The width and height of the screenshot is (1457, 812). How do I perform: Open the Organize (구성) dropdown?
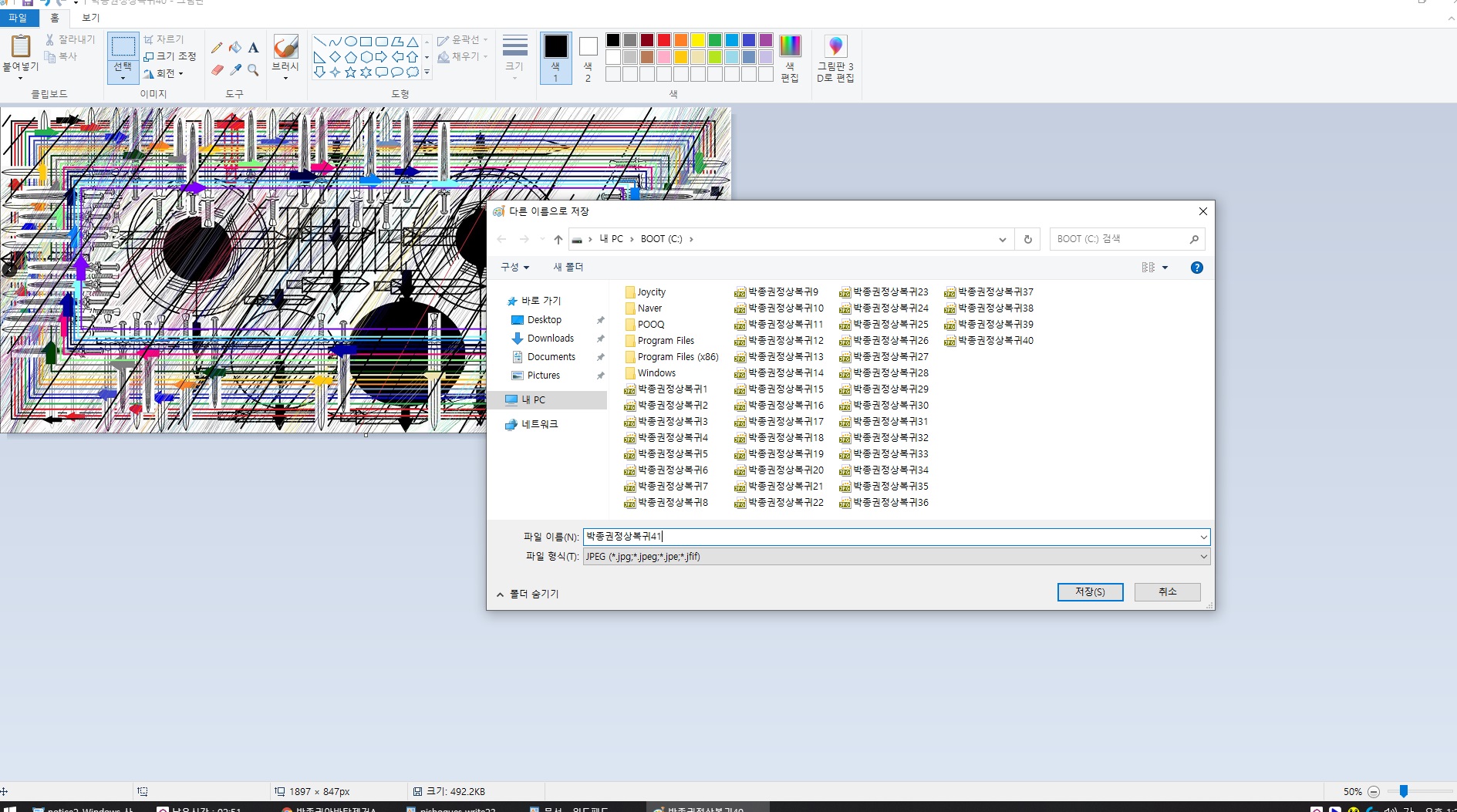515,268
